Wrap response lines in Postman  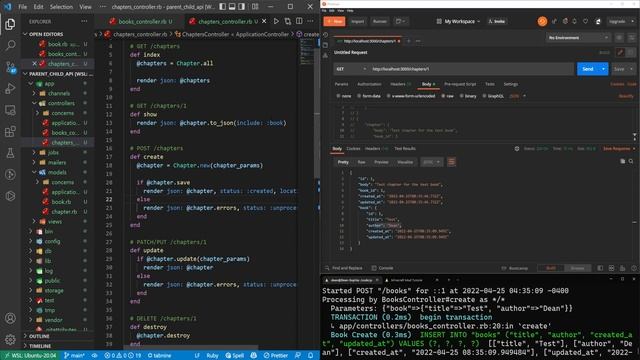[x=451, y=162]
